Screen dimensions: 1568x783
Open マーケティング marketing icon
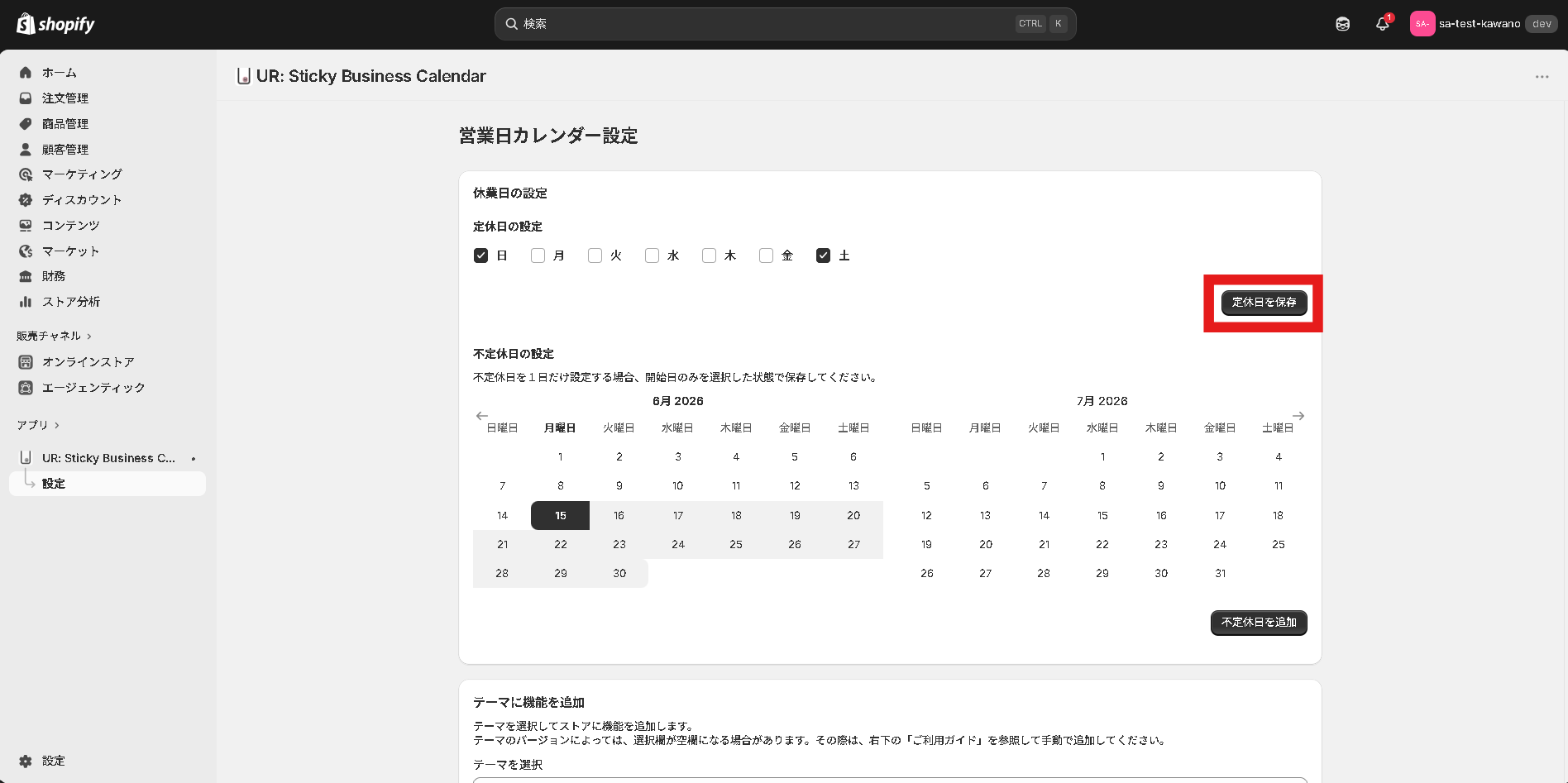26,174
